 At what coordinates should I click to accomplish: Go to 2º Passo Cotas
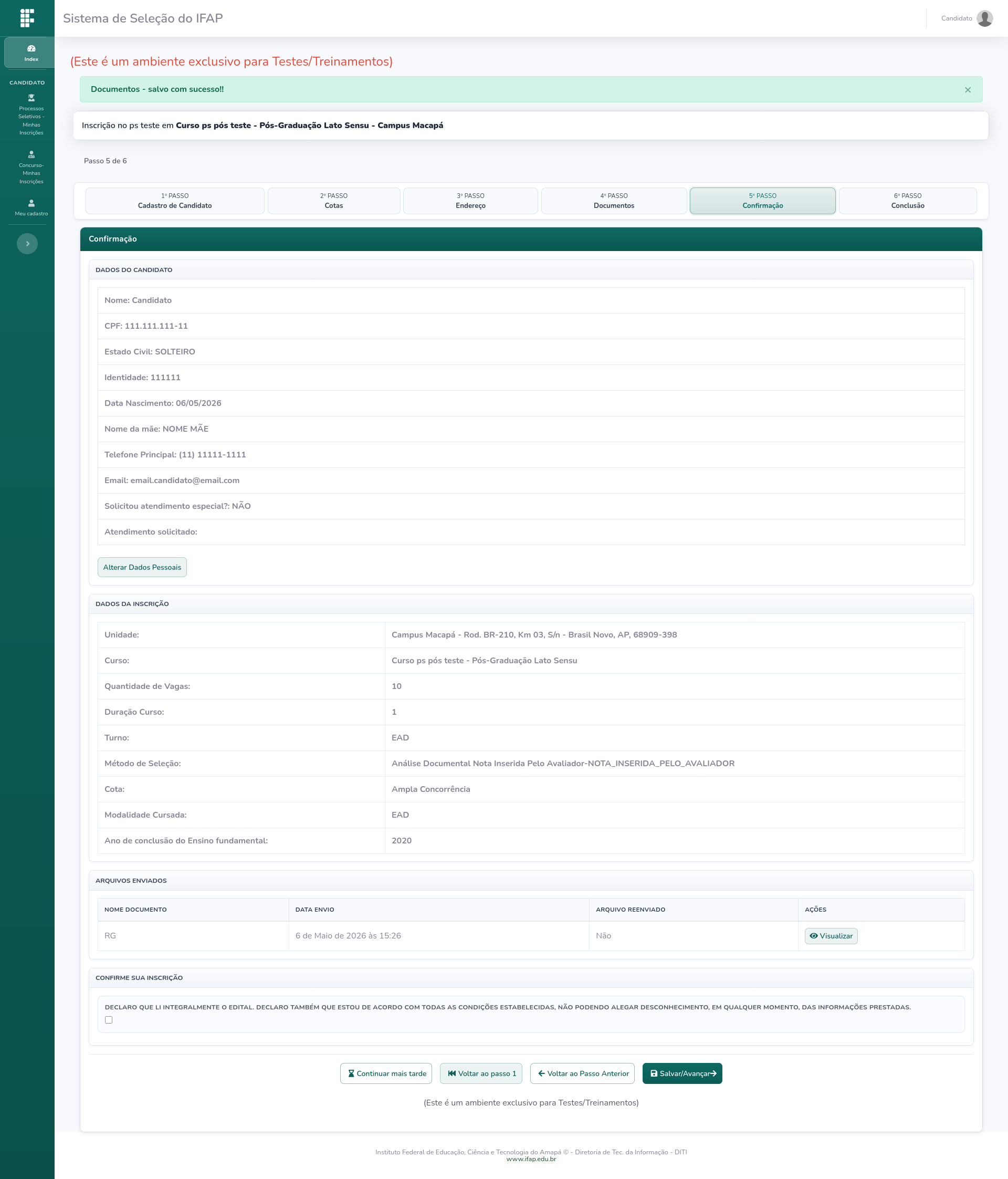(334, 201)
